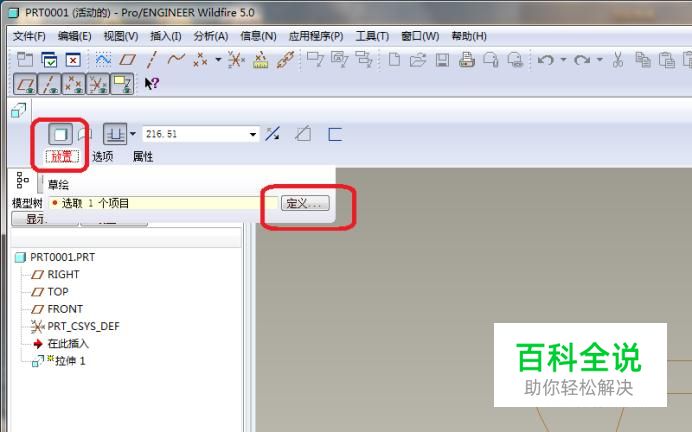Click the depth value field showing 216.51

tap(196, 134)
